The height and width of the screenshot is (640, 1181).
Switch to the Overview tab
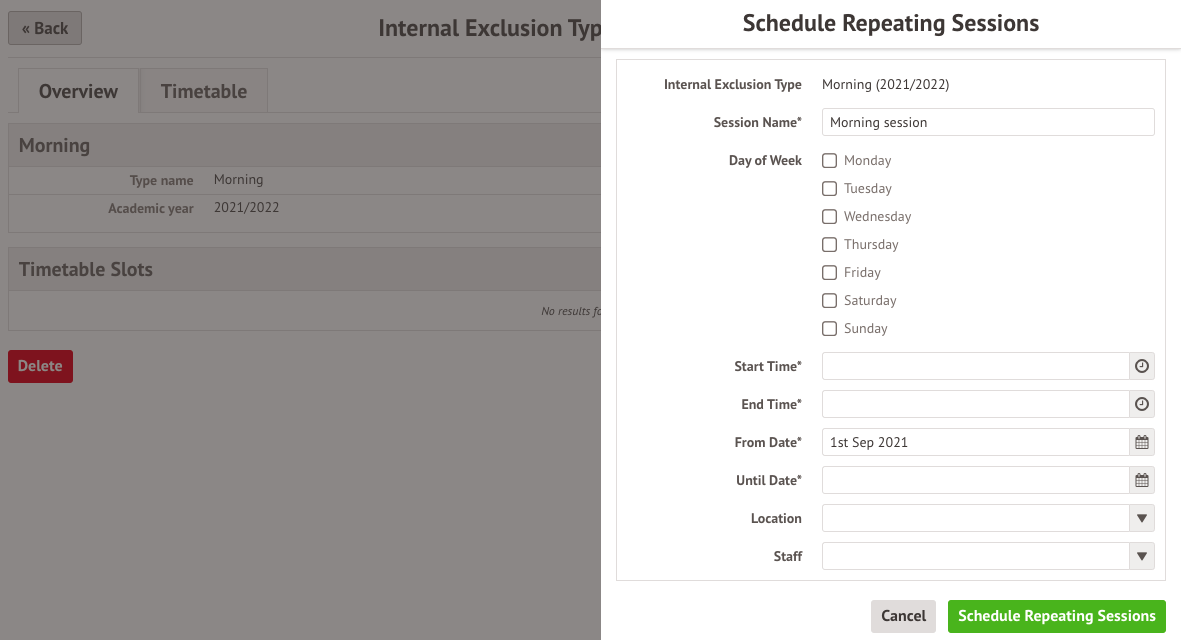[x=78, y=91]
